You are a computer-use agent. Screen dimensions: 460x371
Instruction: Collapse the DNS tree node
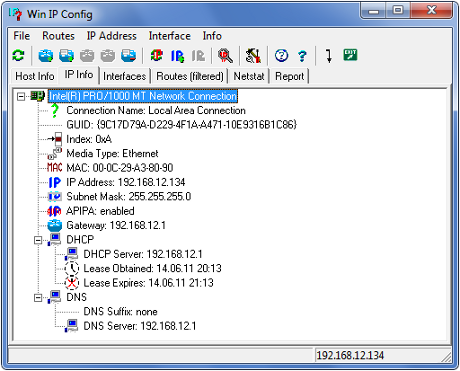pos(38,297)
